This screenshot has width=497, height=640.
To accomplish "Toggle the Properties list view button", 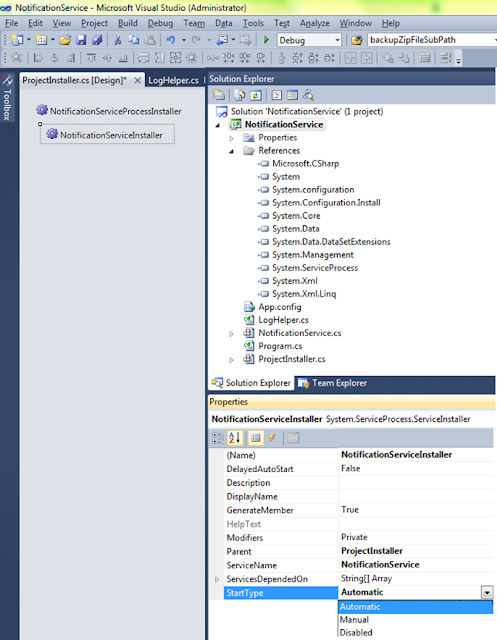I will 256,438.
